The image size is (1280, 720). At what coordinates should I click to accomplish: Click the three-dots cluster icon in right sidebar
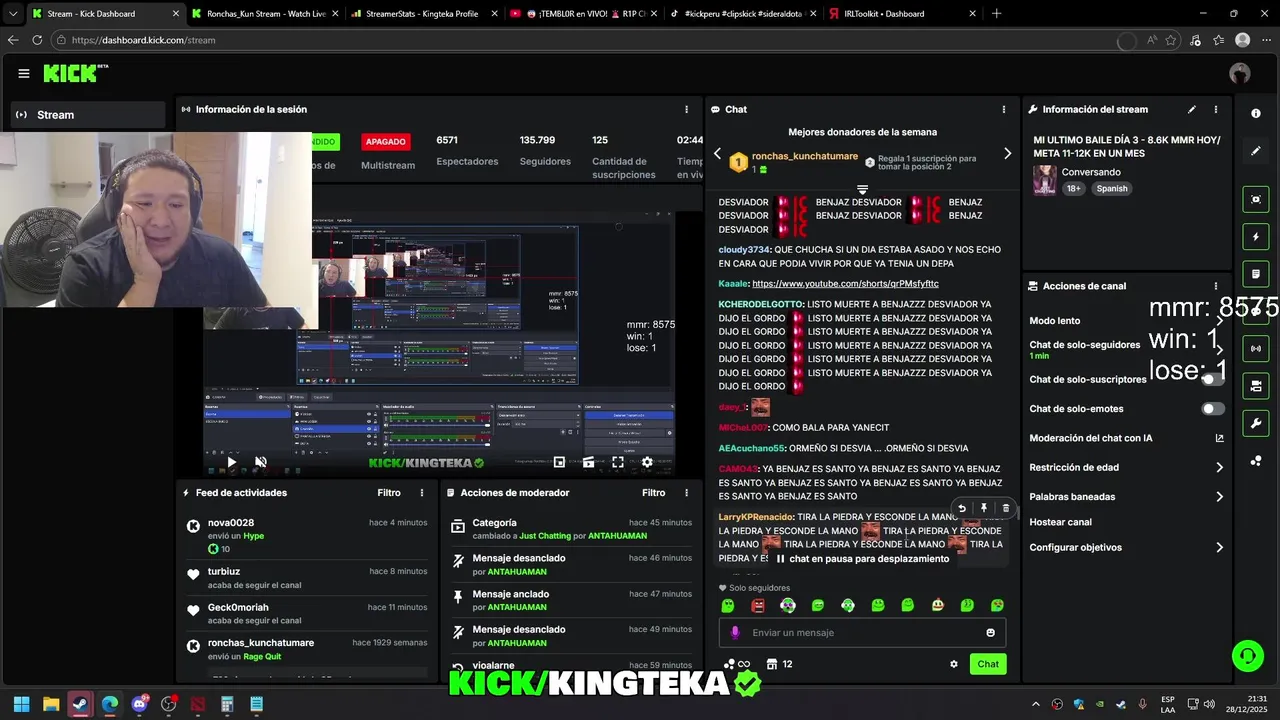[x=1256, y=460]
